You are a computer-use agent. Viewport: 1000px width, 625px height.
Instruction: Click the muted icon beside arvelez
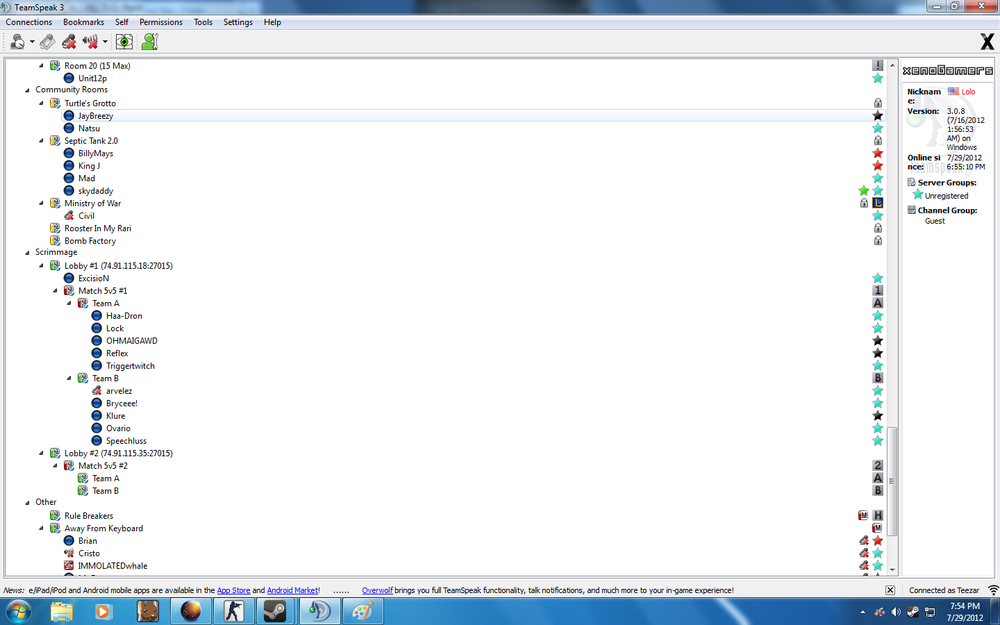(97, 391)
